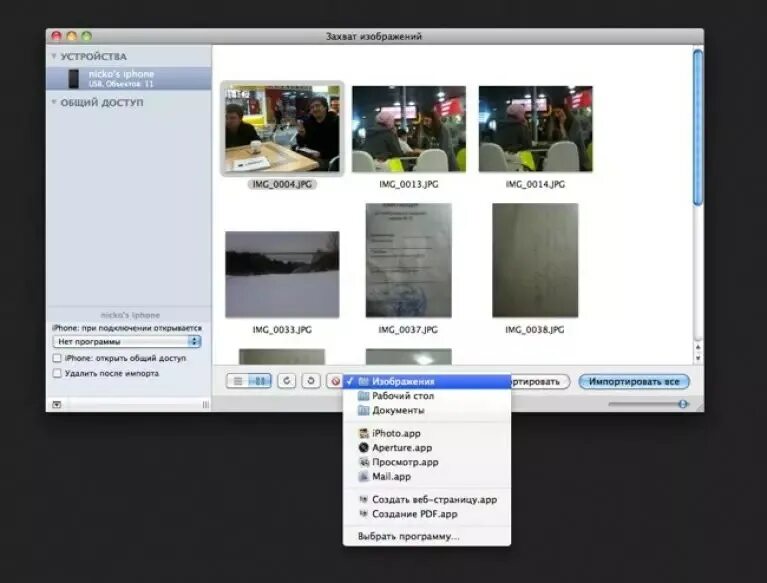The height and width of the screenshot is (583, 767).
Task: Select the IMG_0037.JPG document thumbnail
Action: [x=409, y=260]
